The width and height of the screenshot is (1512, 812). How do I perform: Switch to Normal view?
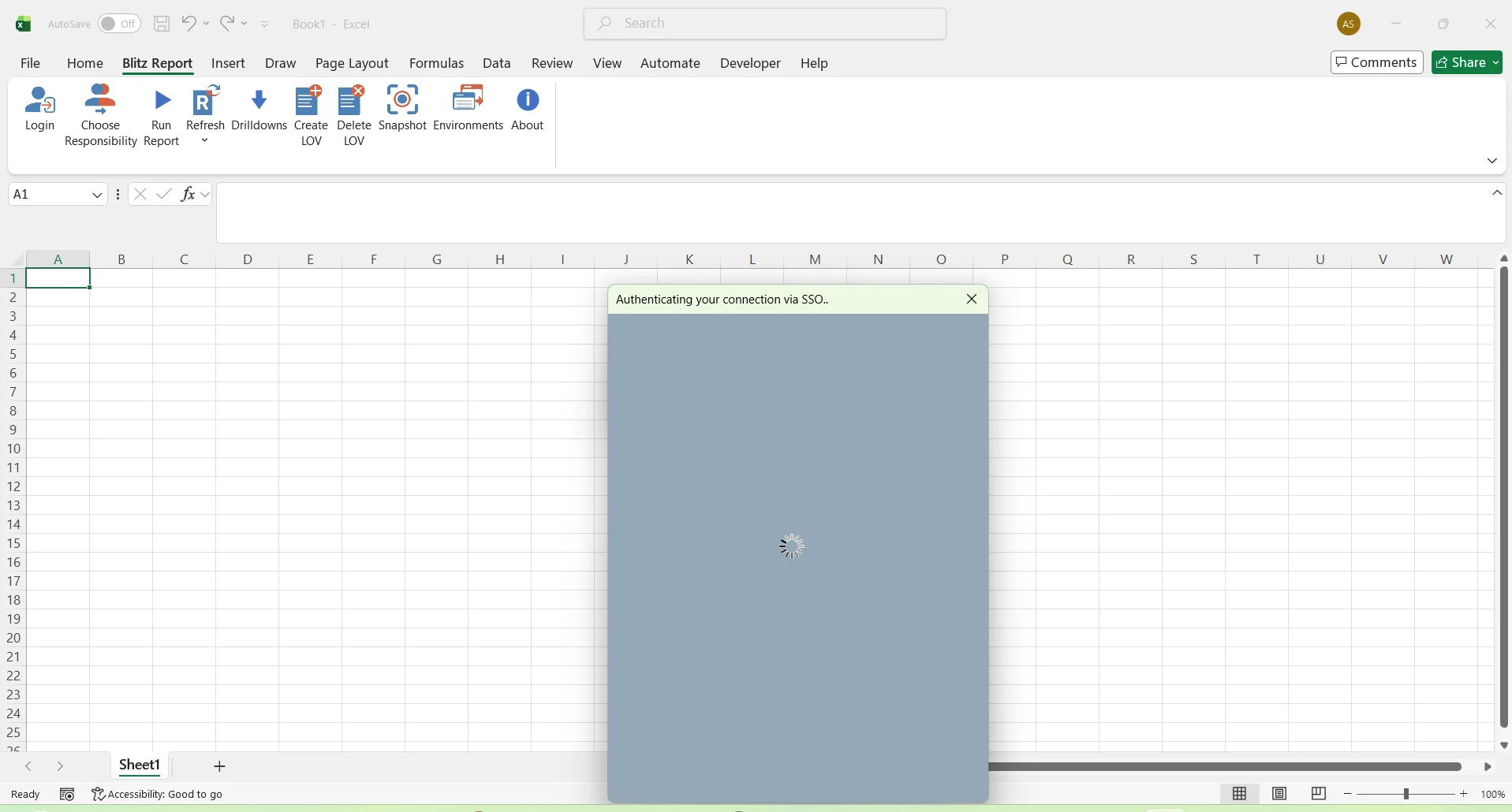pos(1240,794)
